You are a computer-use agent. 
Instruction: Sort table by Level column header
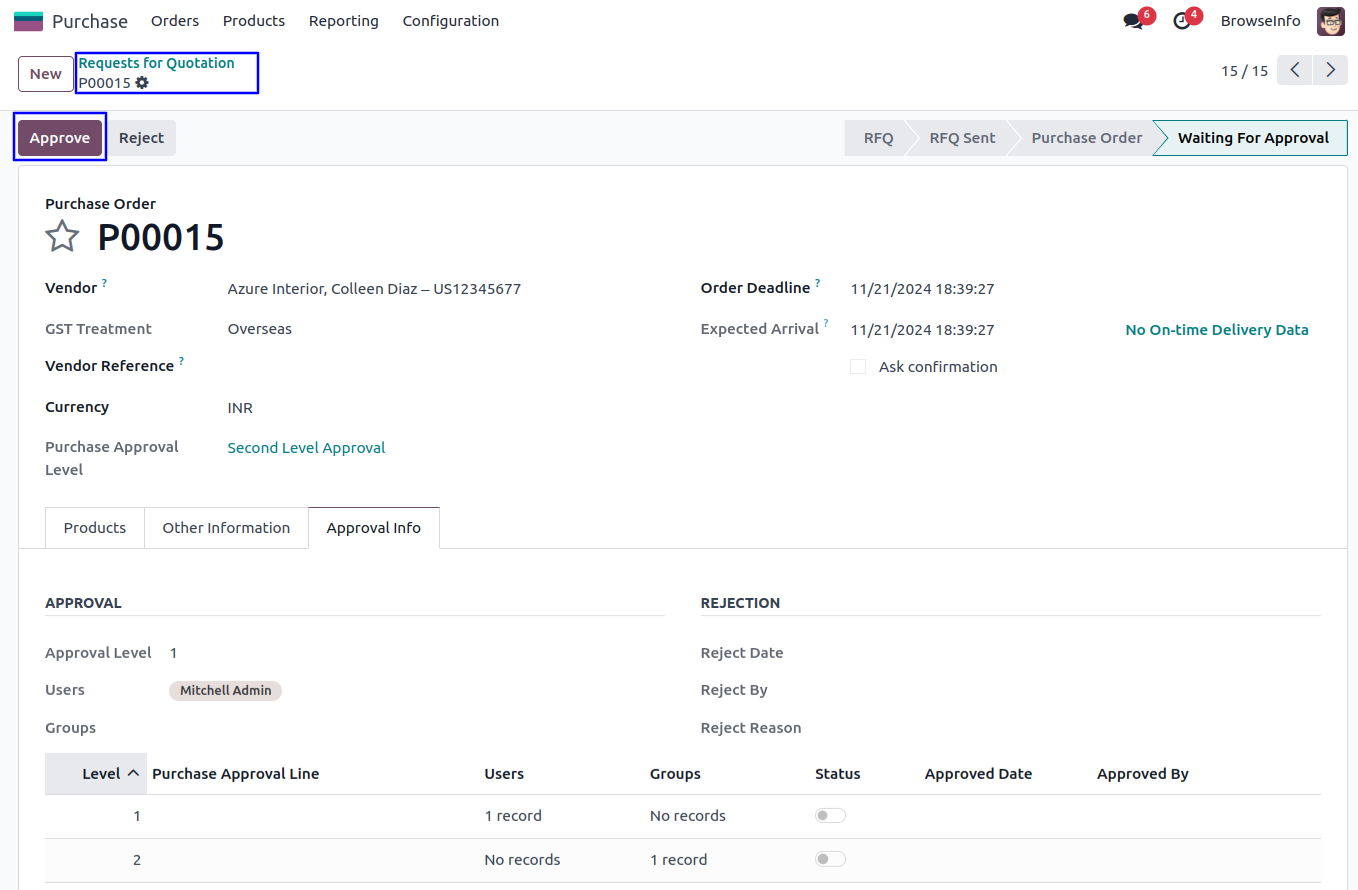101,774
